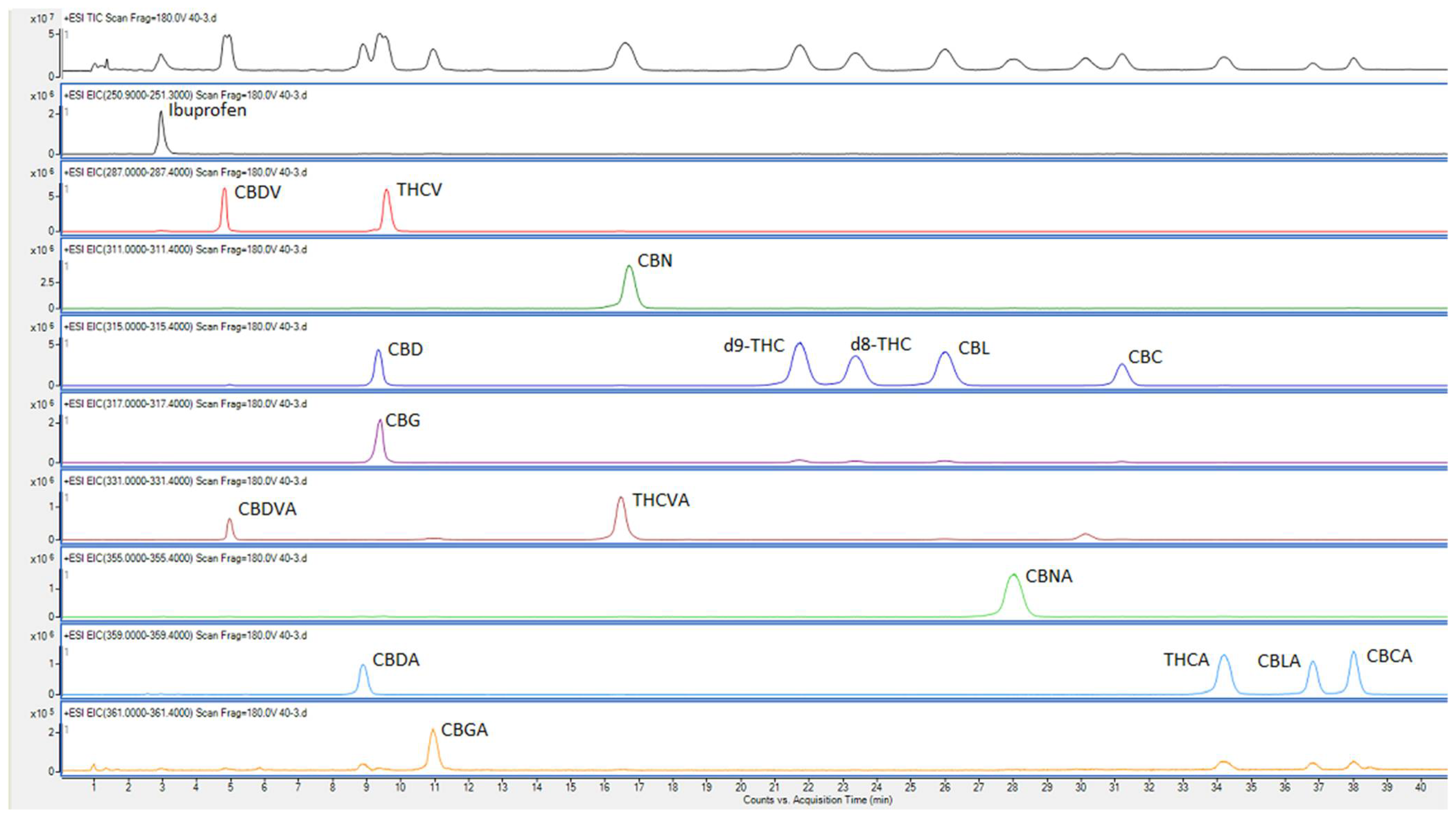Select the CBL peak label
Screen dimensions: 1456x818
tap(973, 348)
